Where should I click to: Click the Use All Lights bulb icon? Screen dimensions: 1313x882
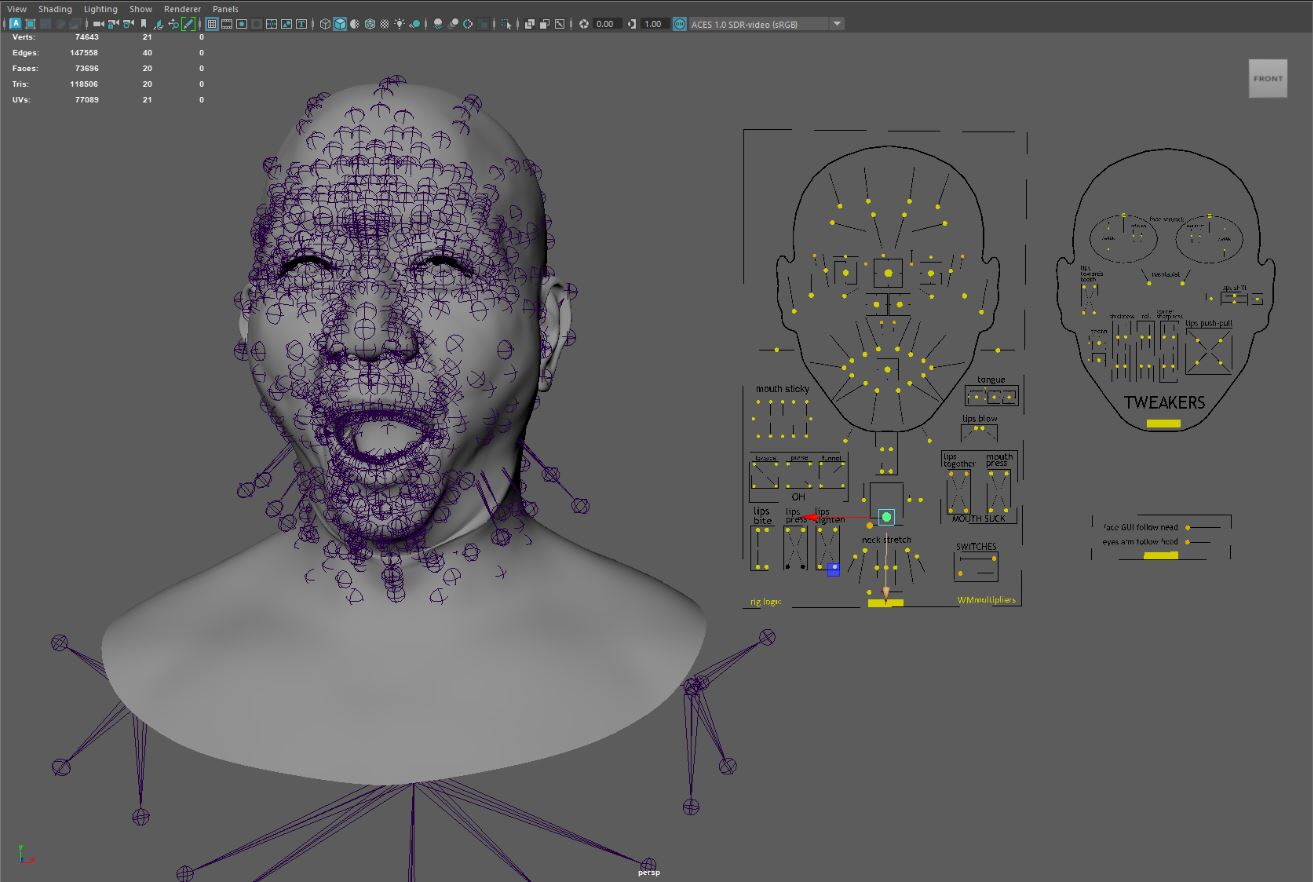tap(400, 24)
